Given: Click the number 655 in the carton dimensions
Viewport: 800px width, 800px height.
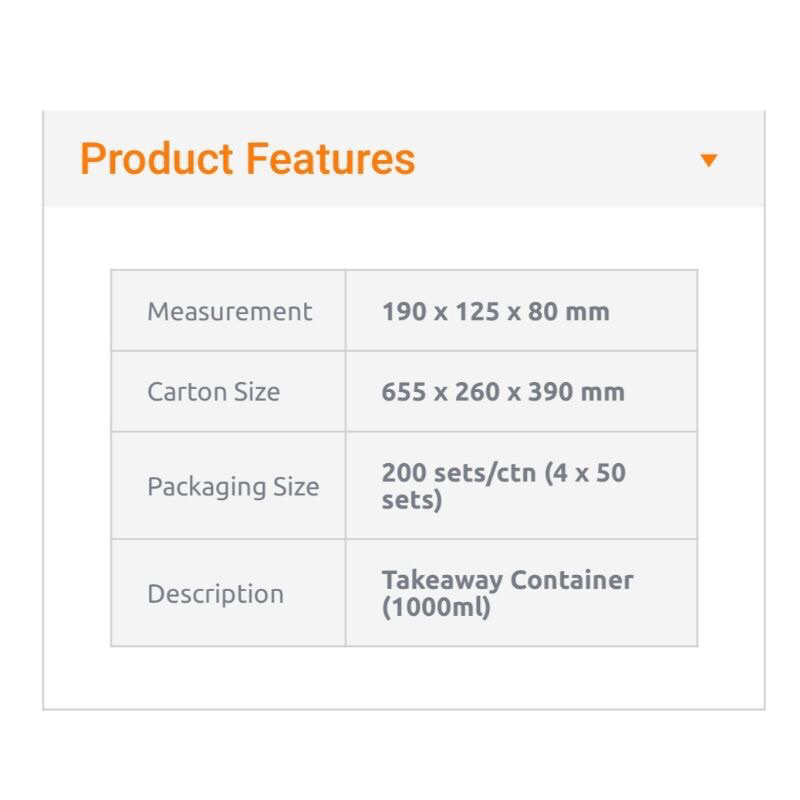Looking at the screenshot, I should point(403,391).
